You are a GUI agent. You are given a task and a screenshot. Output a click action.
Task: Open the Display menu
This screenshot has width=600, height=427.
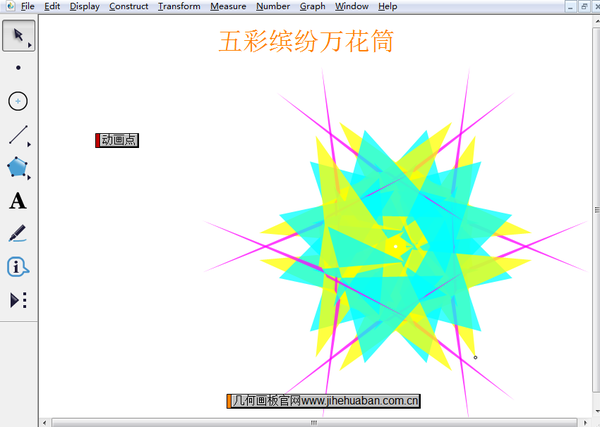click(84, 6)
